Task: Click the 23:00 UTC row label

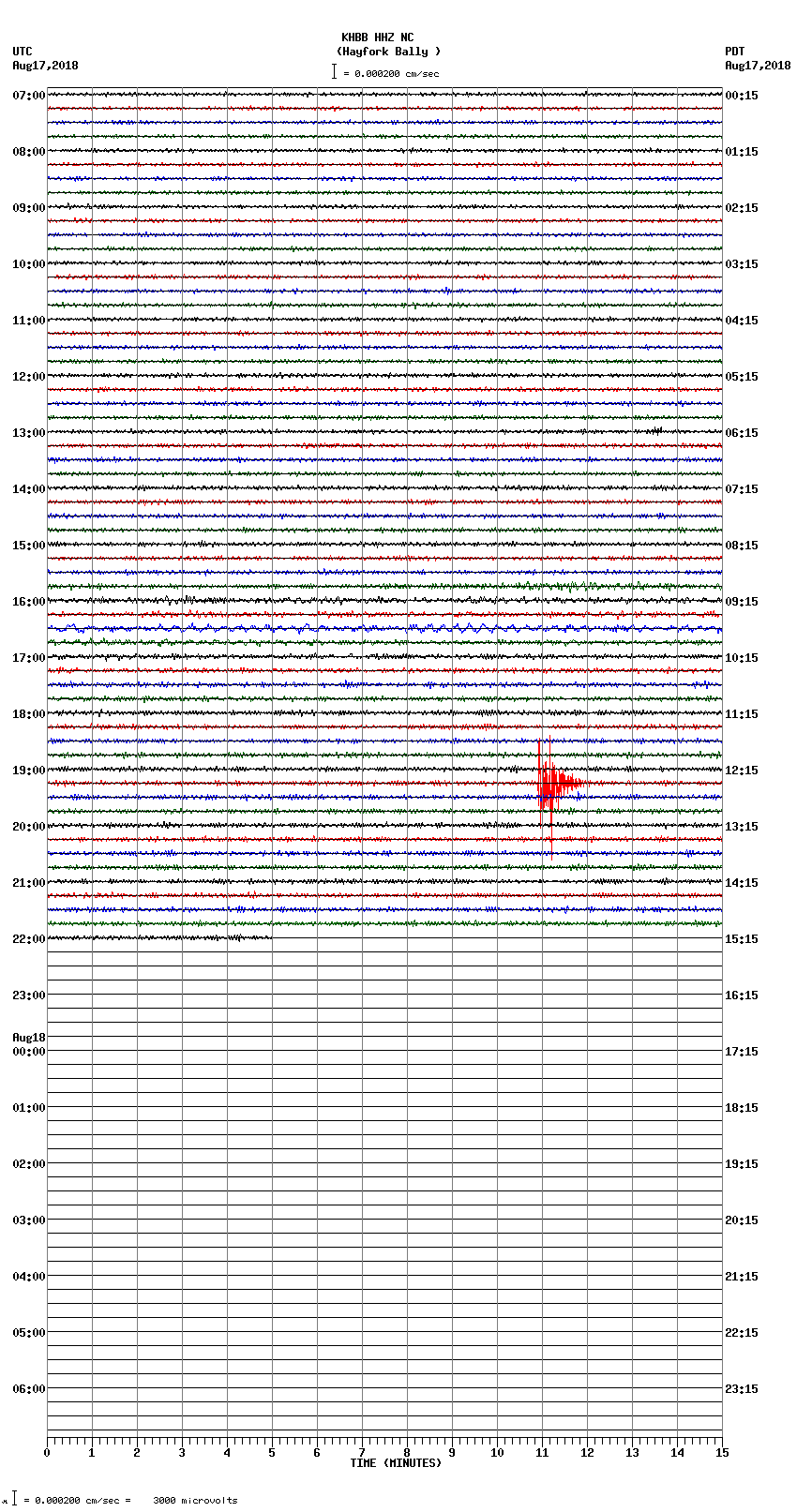Action: coord(29,996)
